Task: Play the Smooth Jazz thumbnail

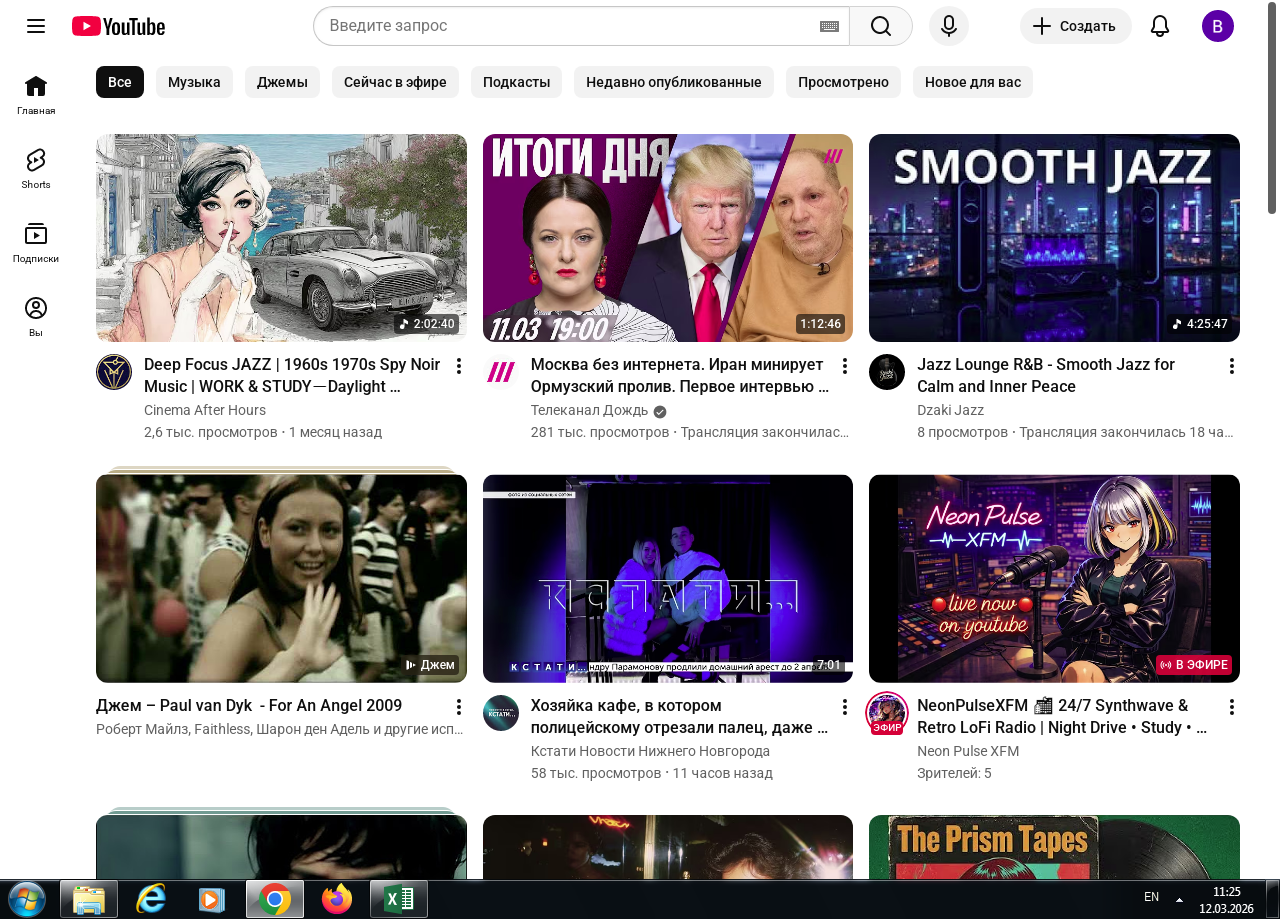Action: point(1054,238)
